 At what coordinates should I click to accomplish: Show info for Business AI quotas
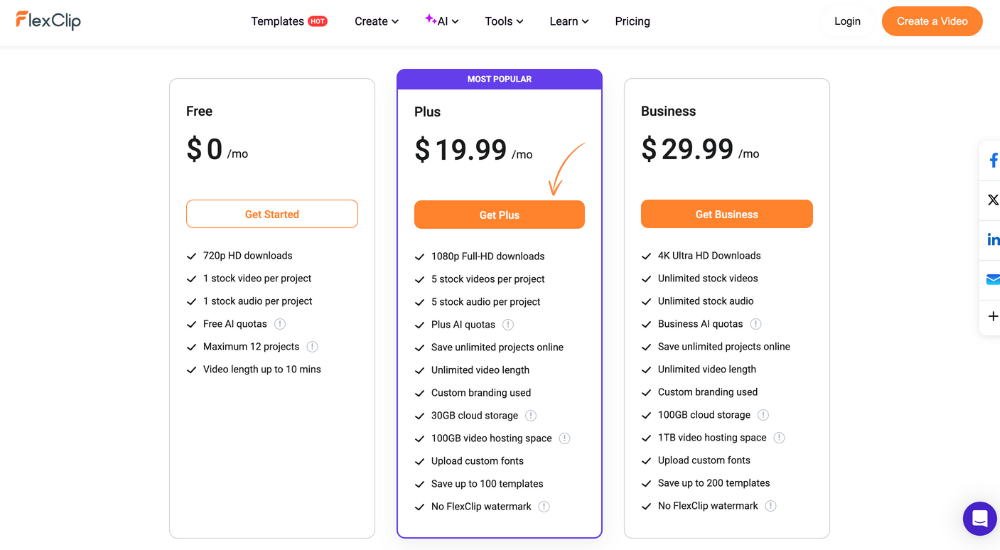tap(755, 324)
